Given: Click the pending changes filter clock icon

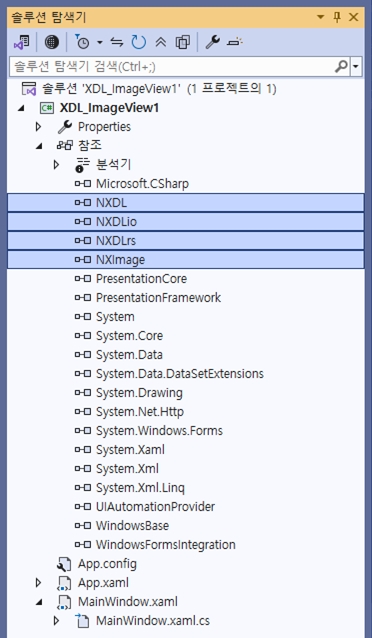Looking at the screenshot, I should coord(82,42).
